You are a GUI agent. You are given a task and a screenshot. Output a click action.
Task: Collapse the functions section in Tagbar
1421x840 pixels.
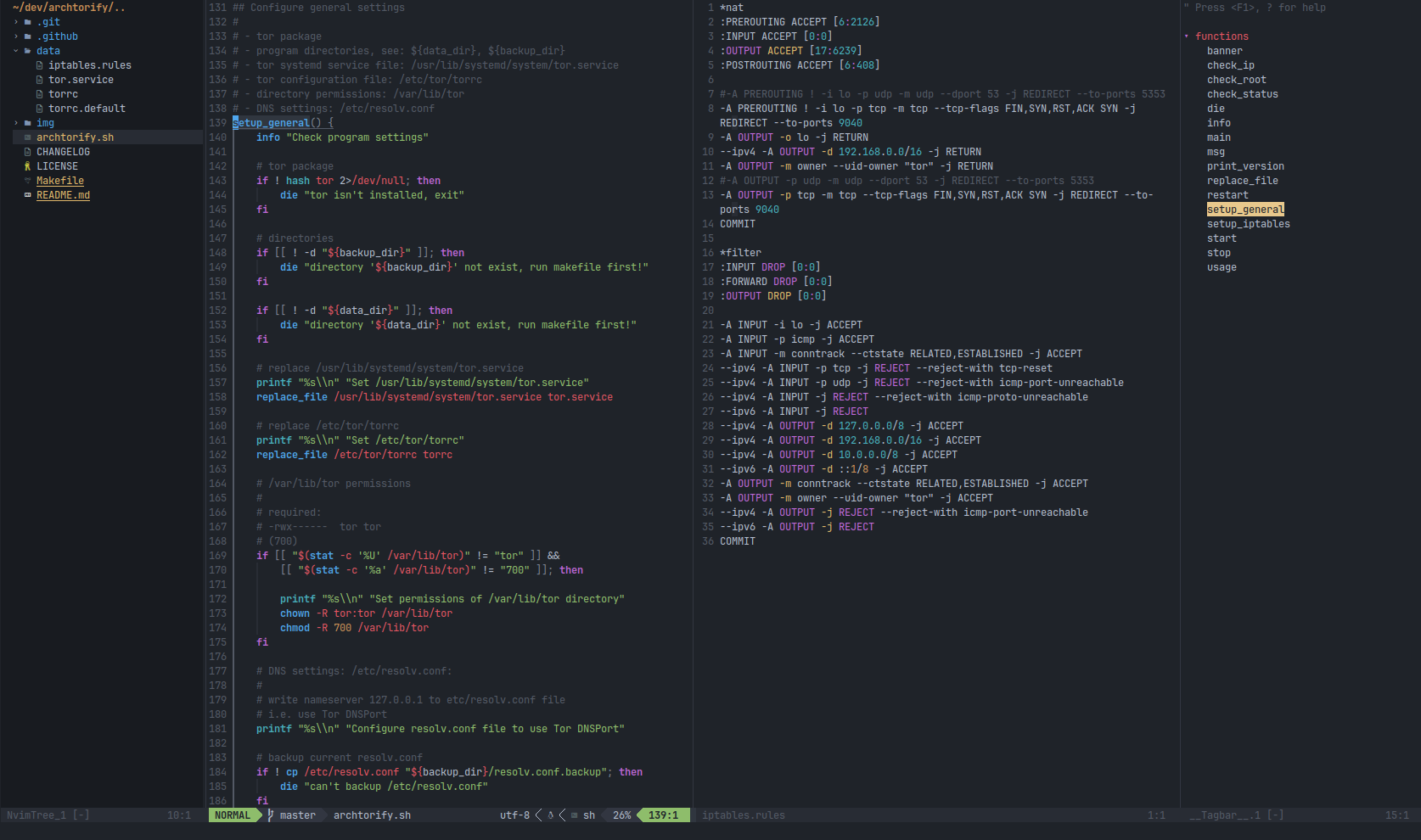(1187, 36)
